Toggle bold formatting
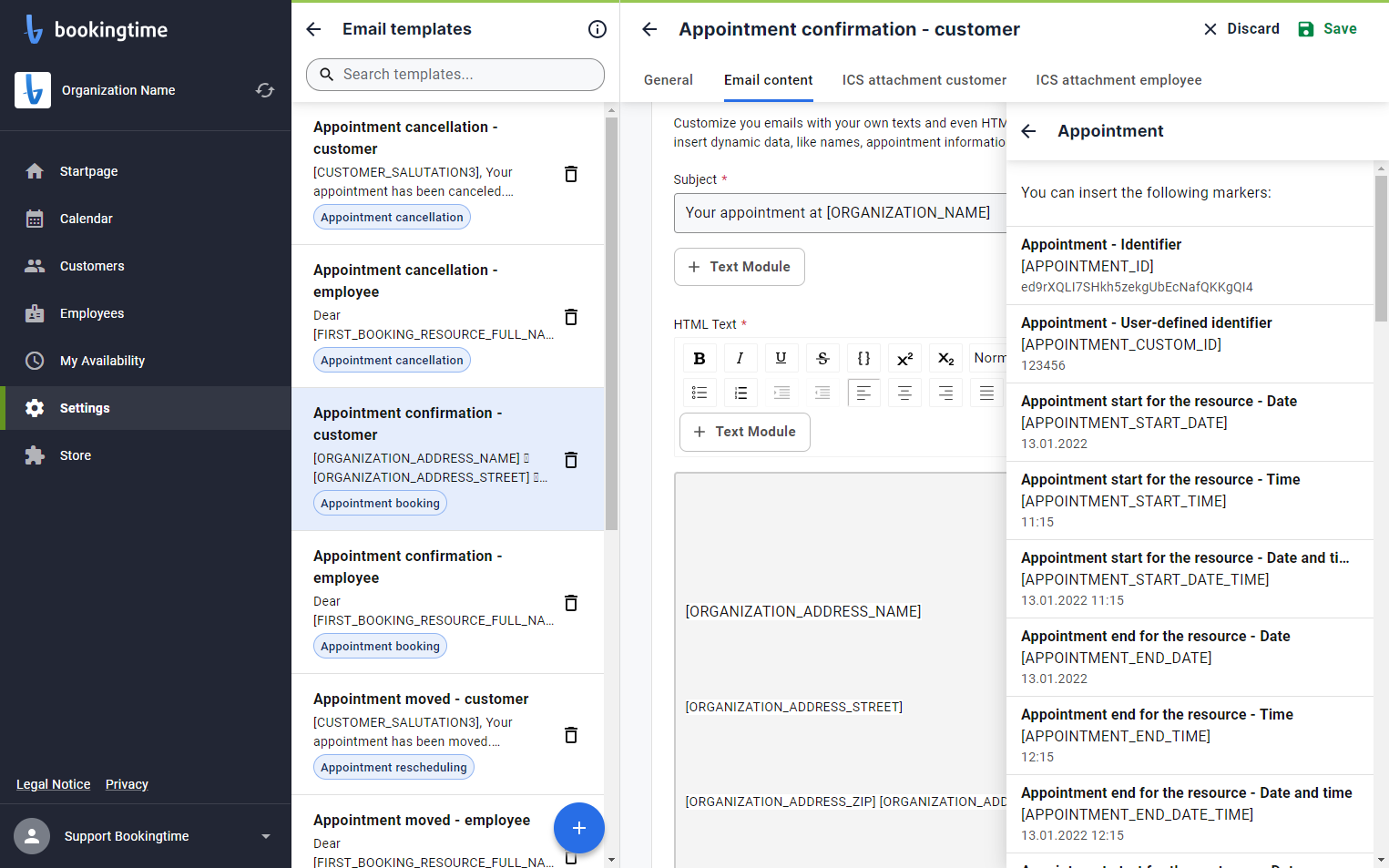 click(700, 358)
